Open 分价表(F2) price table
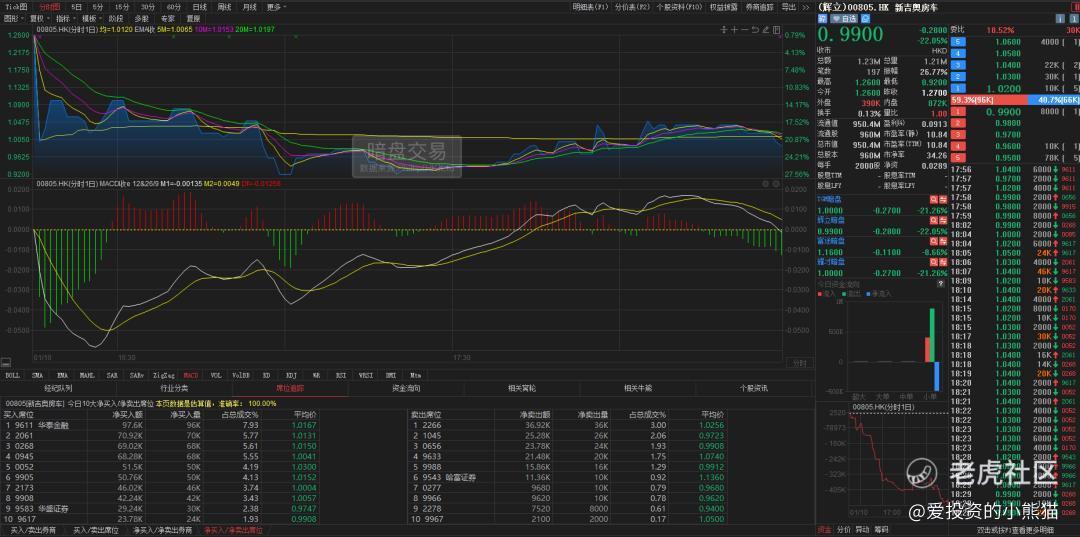This screenshot has height=537, width=1080. pos(632,6)
